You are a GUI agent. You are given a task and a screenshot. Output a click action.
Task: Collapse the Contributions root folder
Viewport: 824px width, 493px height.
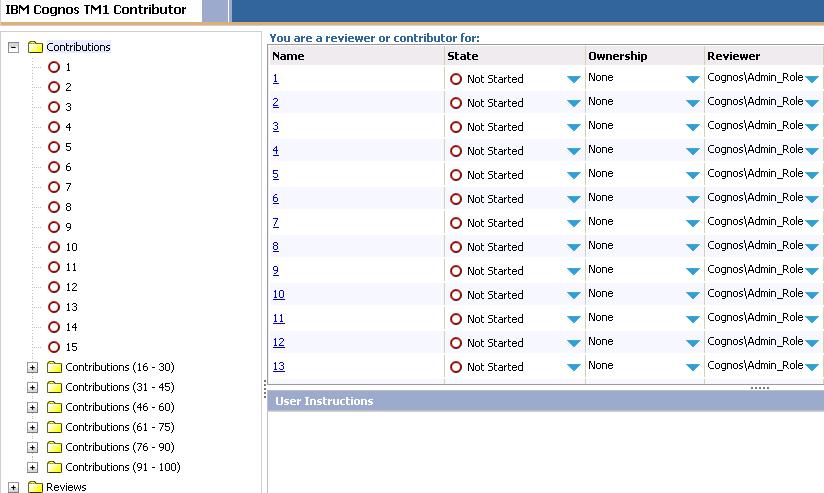[14, 47]
